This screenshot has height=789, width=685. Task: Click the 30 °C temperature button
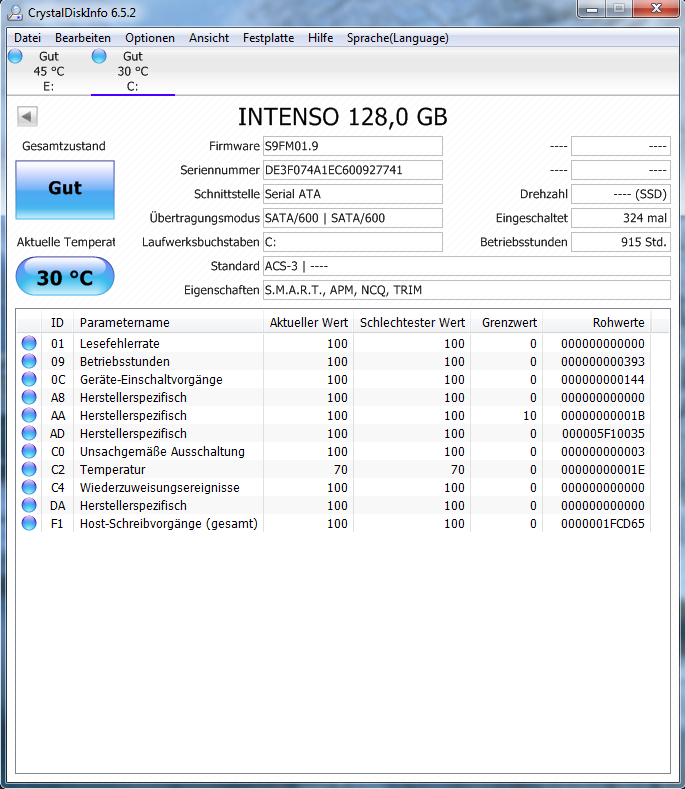click(x=65, y=276)
